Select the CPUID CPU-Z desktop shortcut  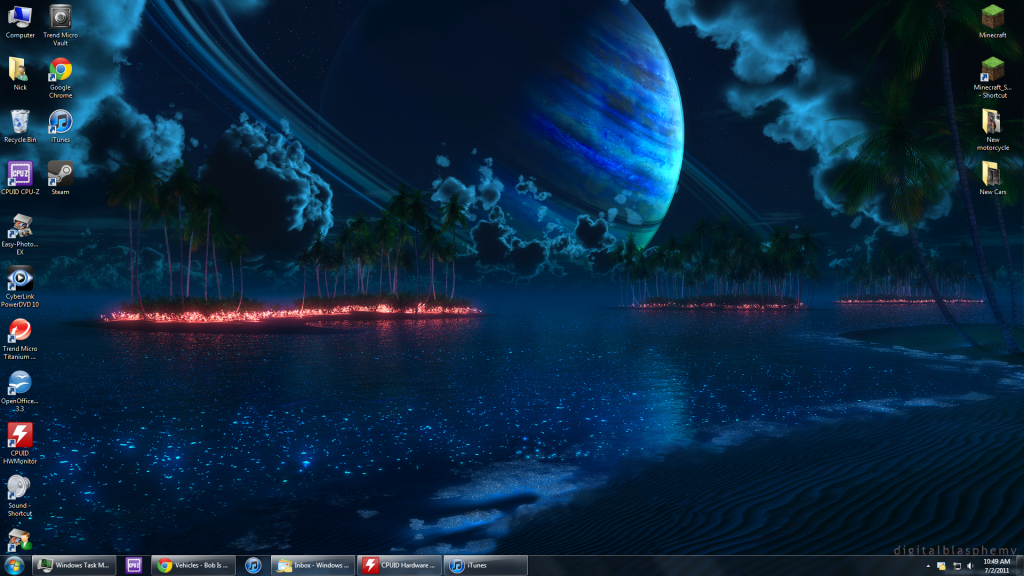click(20, 178)
